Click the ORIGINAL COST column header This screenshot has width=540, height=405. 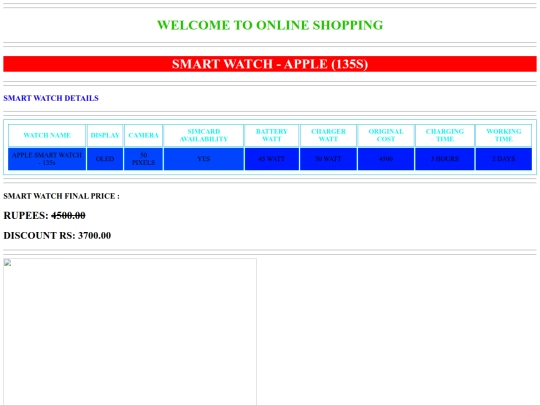pyautogui.click(x=386, y=135)
